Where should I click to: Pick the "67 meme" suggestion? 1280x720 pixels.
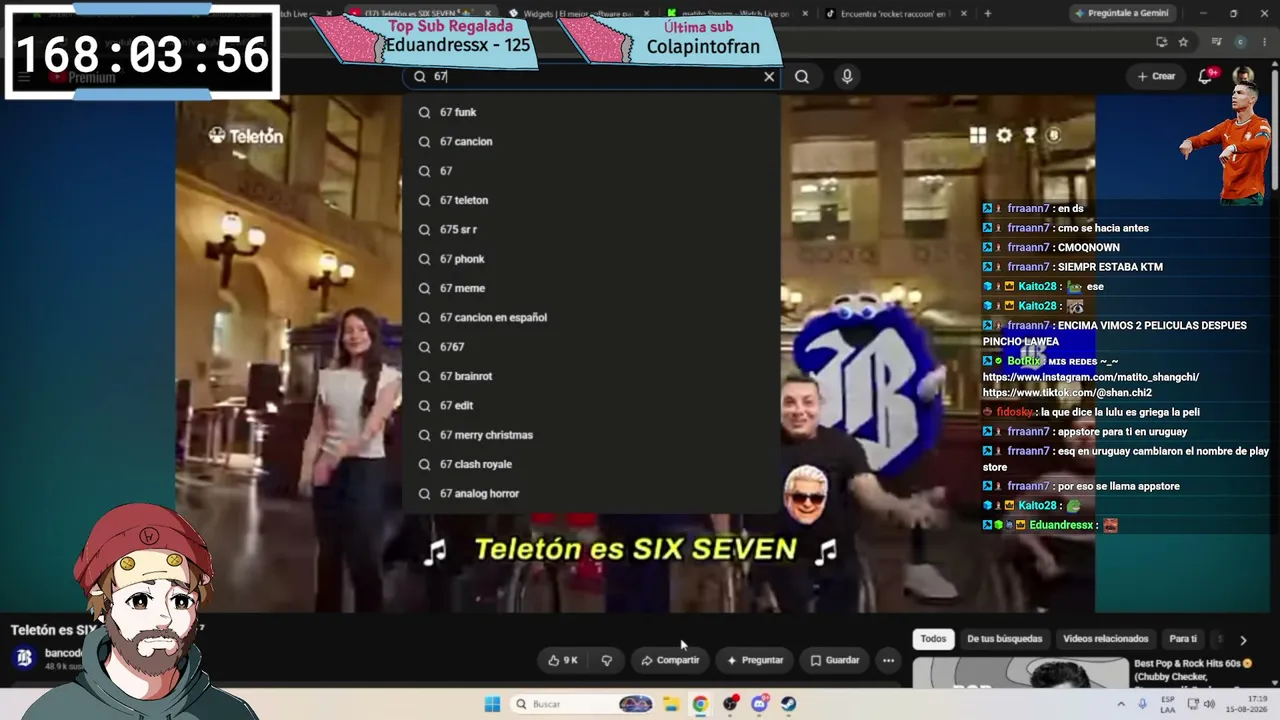tap(590, 288)
